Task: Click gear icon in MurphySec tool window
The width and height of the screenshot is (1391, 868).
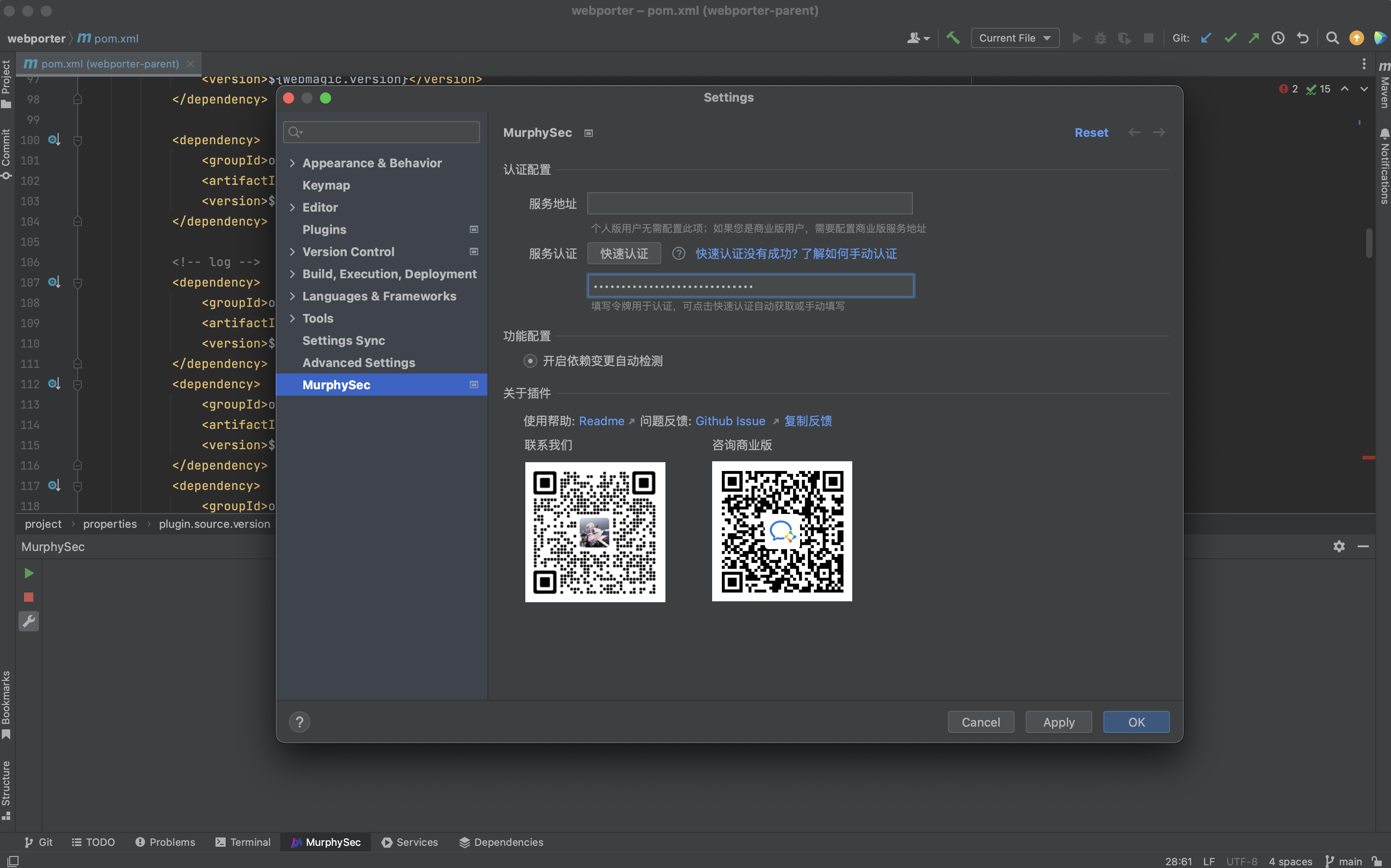Action: [1339, 546]
